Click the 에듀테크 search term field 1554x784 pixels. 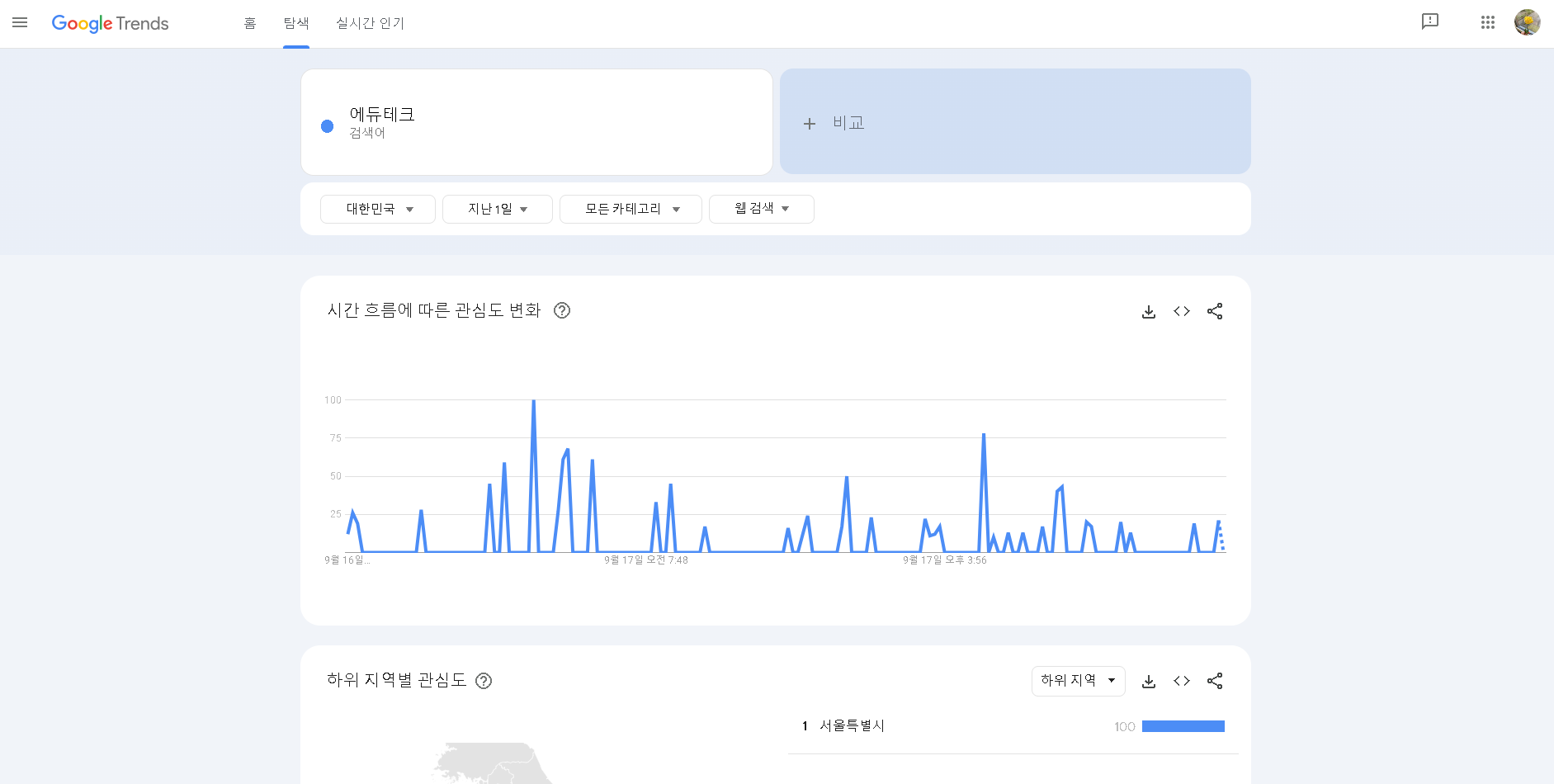(x=536, y=122)
